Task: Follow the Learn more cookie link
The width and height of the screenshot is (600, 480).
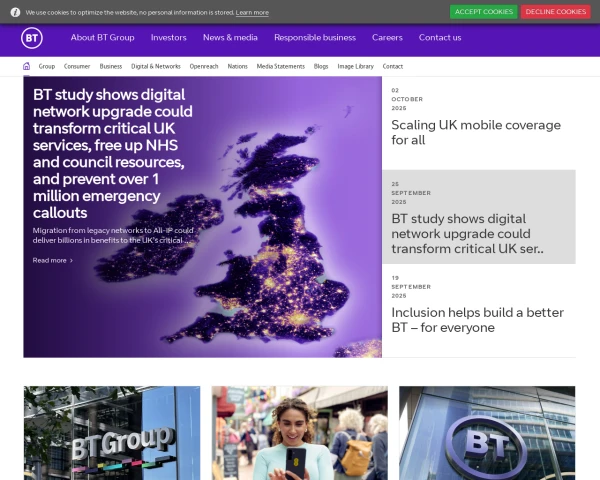Action: point(252,13)
